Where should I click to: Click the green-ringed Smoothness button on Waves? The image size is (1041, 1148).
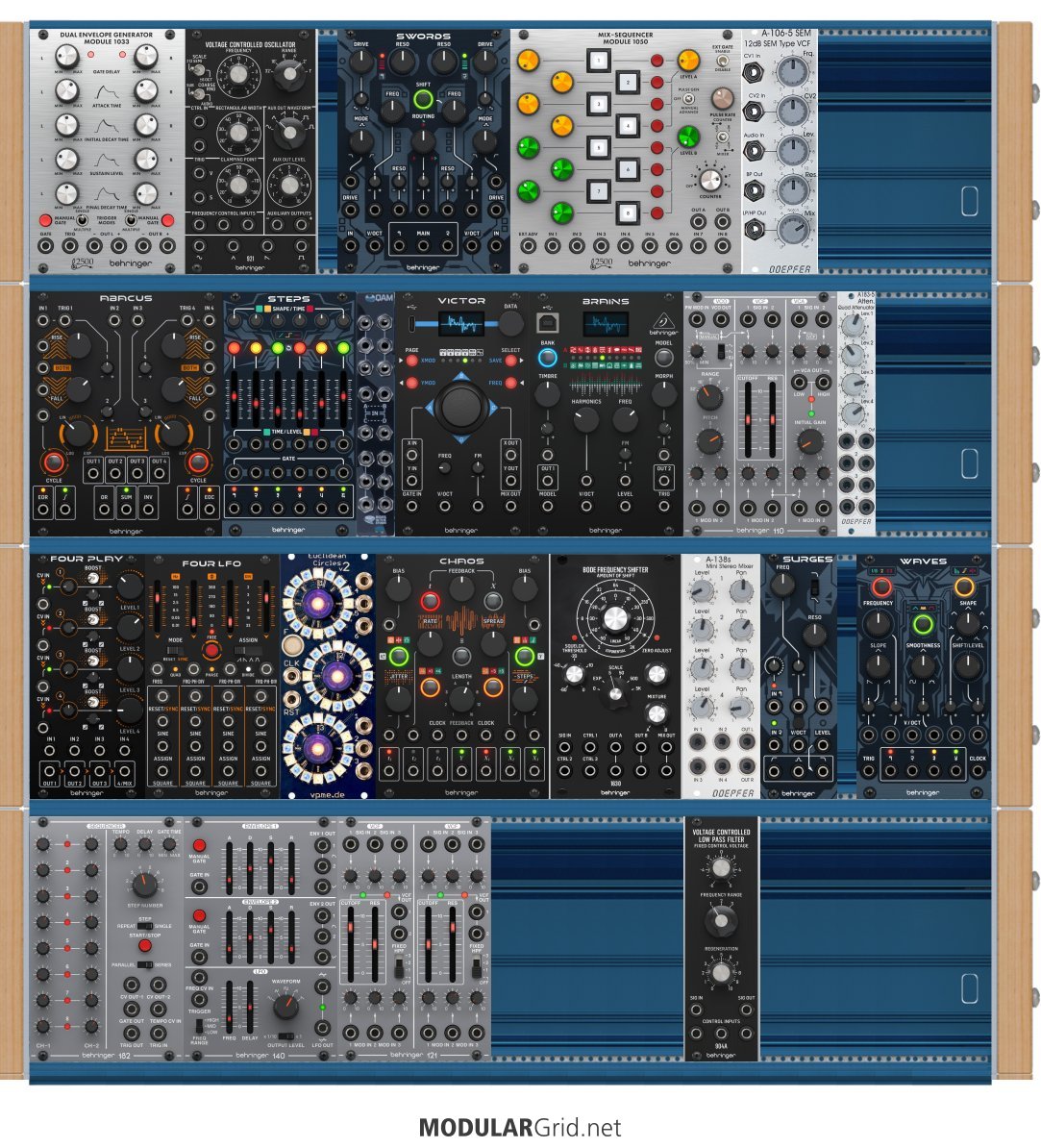[923, 625]
